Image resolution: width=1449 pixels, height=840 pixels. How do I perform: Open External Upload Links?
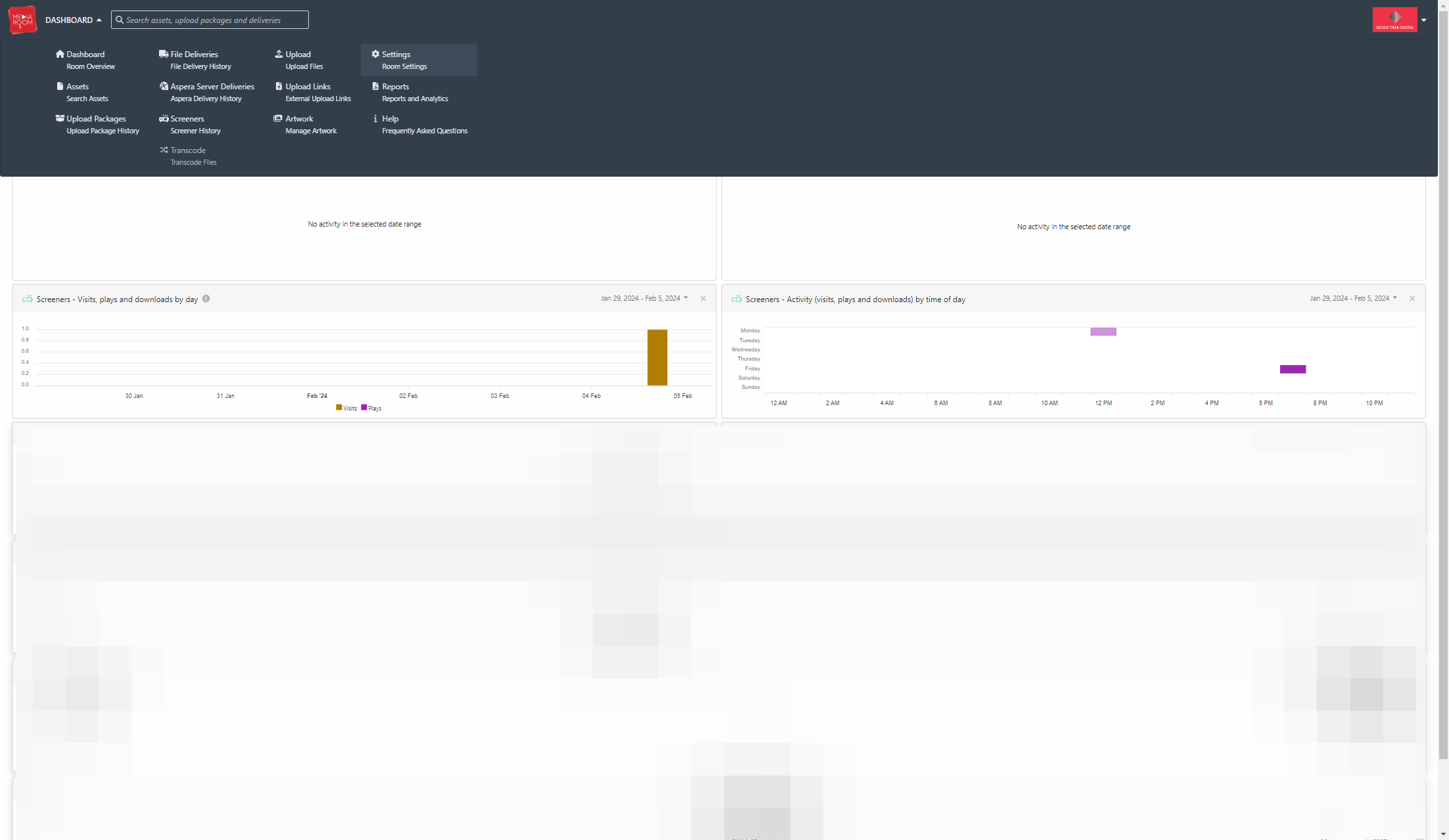(318, 99)
